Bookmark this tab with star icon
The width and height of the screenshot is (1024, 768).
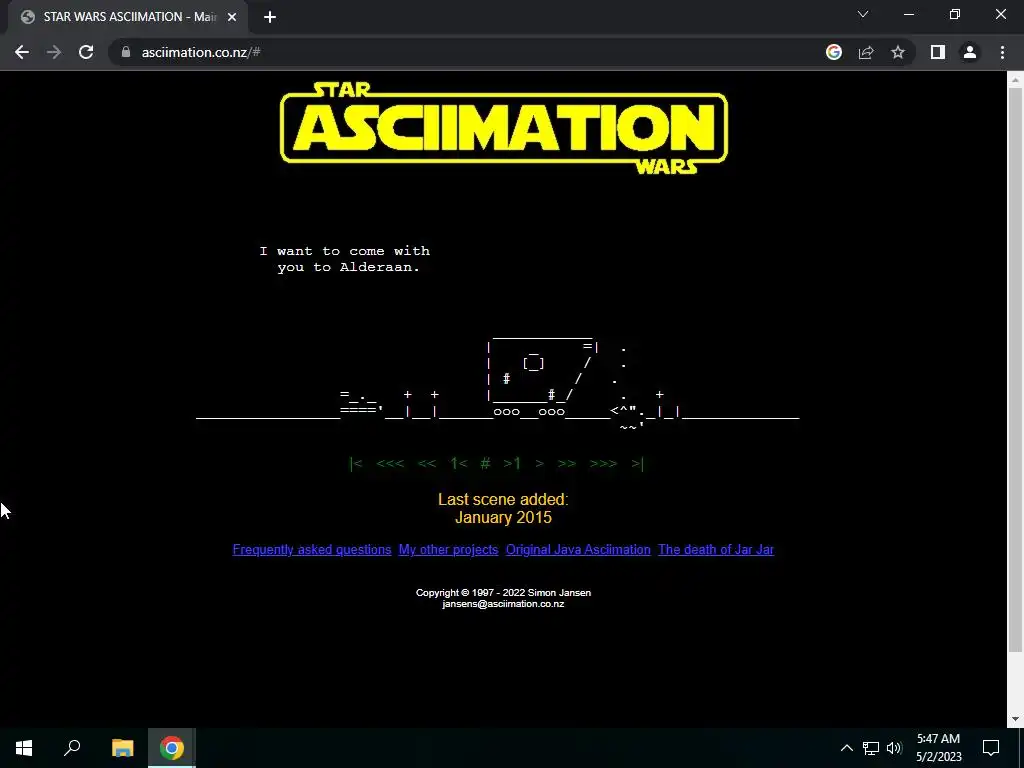[x=898, y=52]
